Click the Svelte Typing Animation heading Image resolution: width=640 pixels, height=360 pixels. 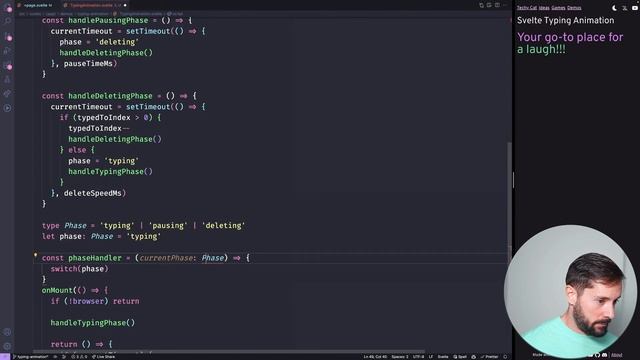pyautogui.click(x=565, y=20)
